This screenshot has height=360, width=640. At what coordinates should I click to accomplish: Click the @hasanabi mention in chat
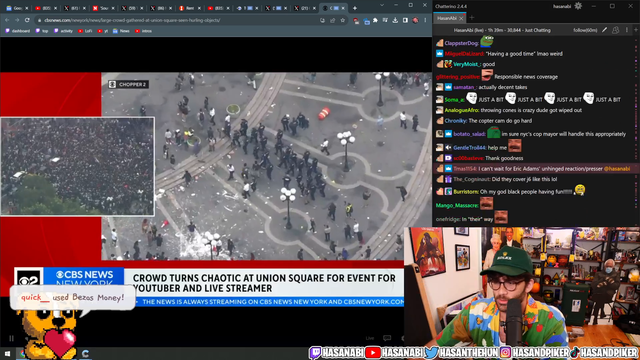[x=617, y=169]
